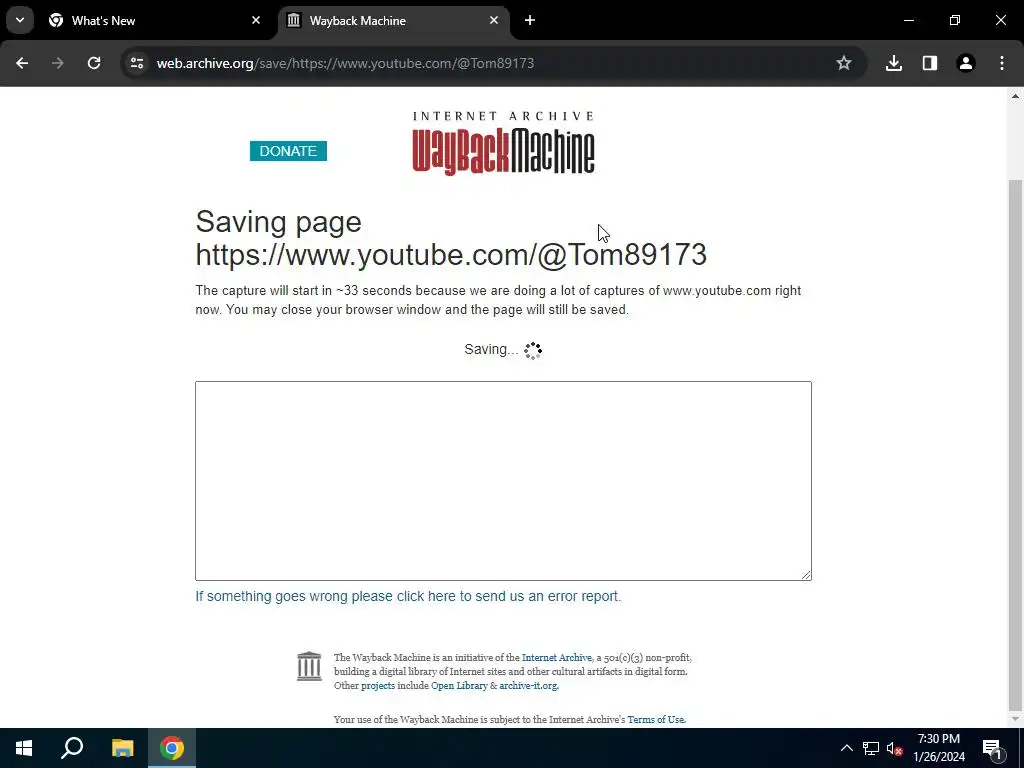Click the Wayback Machine logo

[x=504, y=144]
